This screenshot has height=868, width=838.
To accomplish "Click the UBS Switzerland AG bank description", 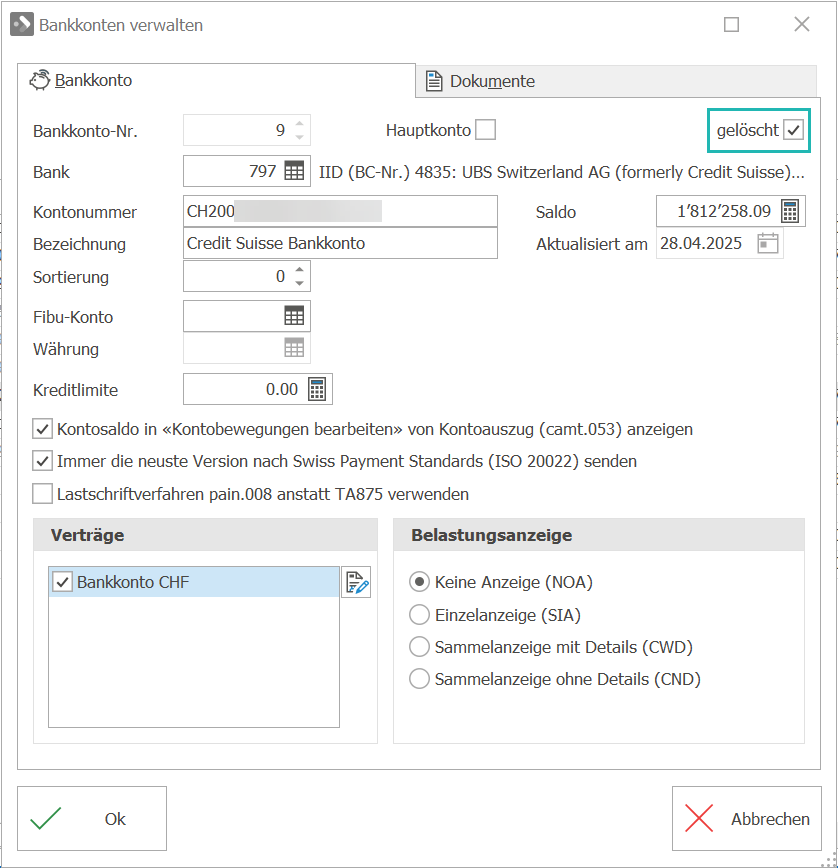I will pos(561,172).
